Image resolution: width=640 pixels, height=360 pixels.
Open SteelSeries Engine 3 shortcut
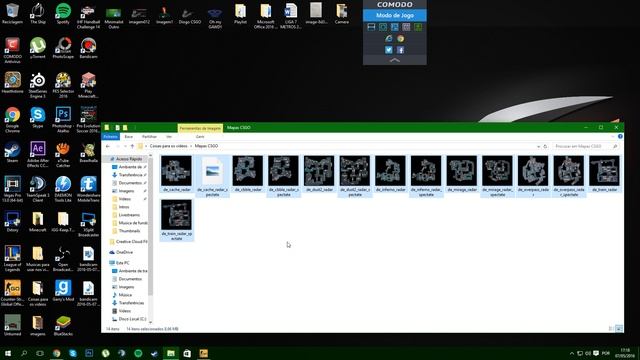click(x=38, y=85)
